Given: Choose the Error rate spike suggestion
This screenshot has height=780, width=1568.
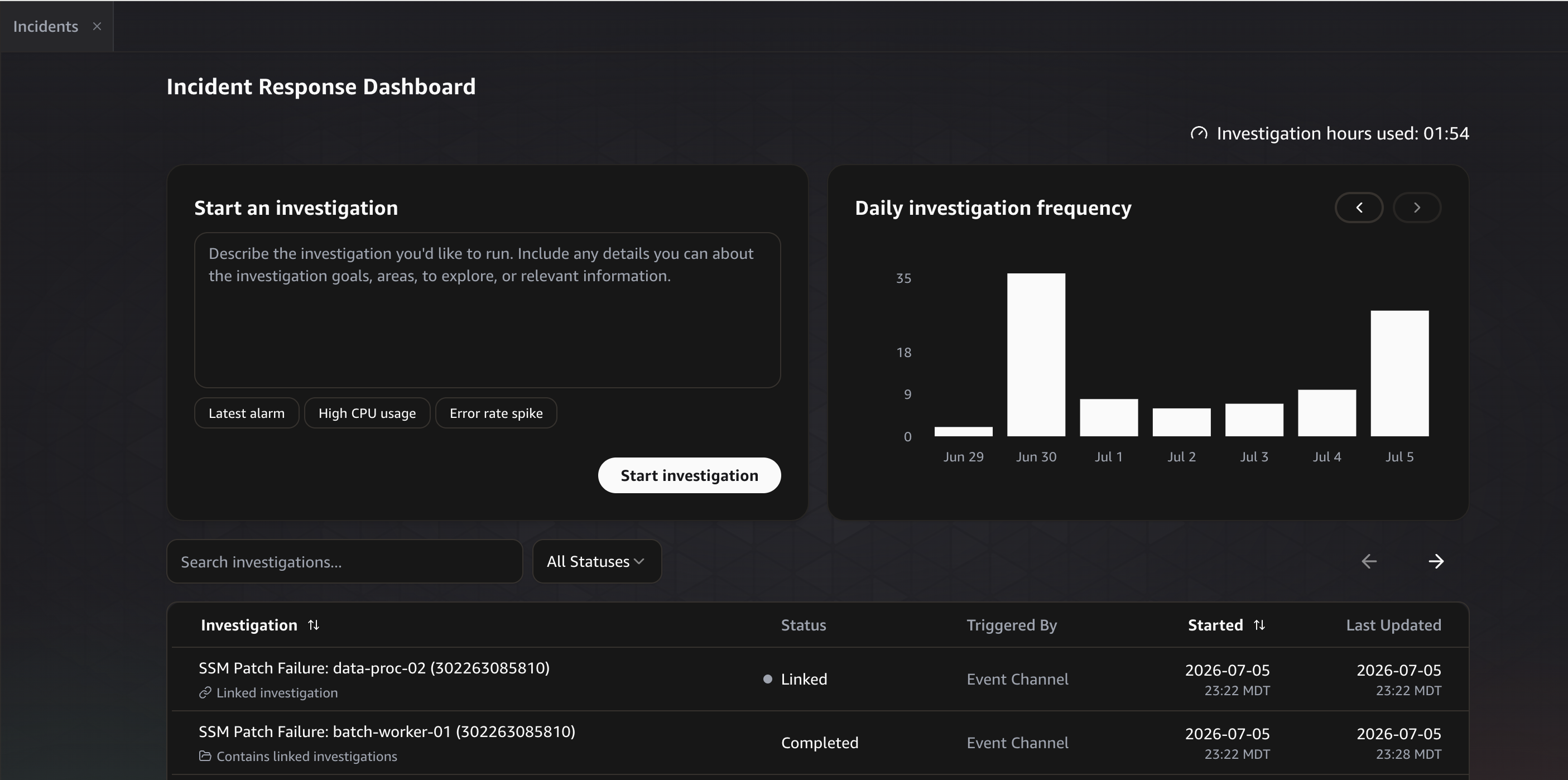Looking at the screenshot, I should pos(496,413).
